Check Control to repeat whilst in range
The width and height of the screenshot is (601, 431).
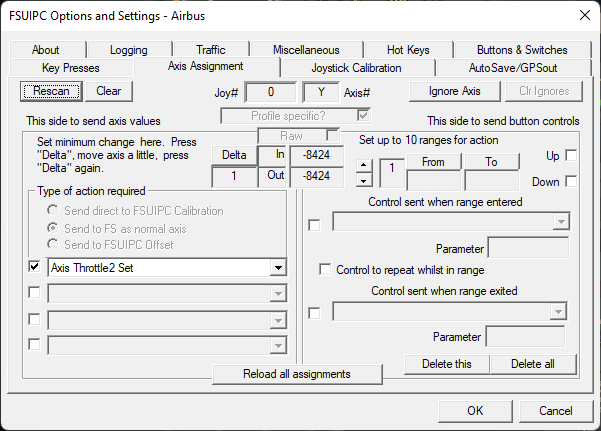pos(325,269)
